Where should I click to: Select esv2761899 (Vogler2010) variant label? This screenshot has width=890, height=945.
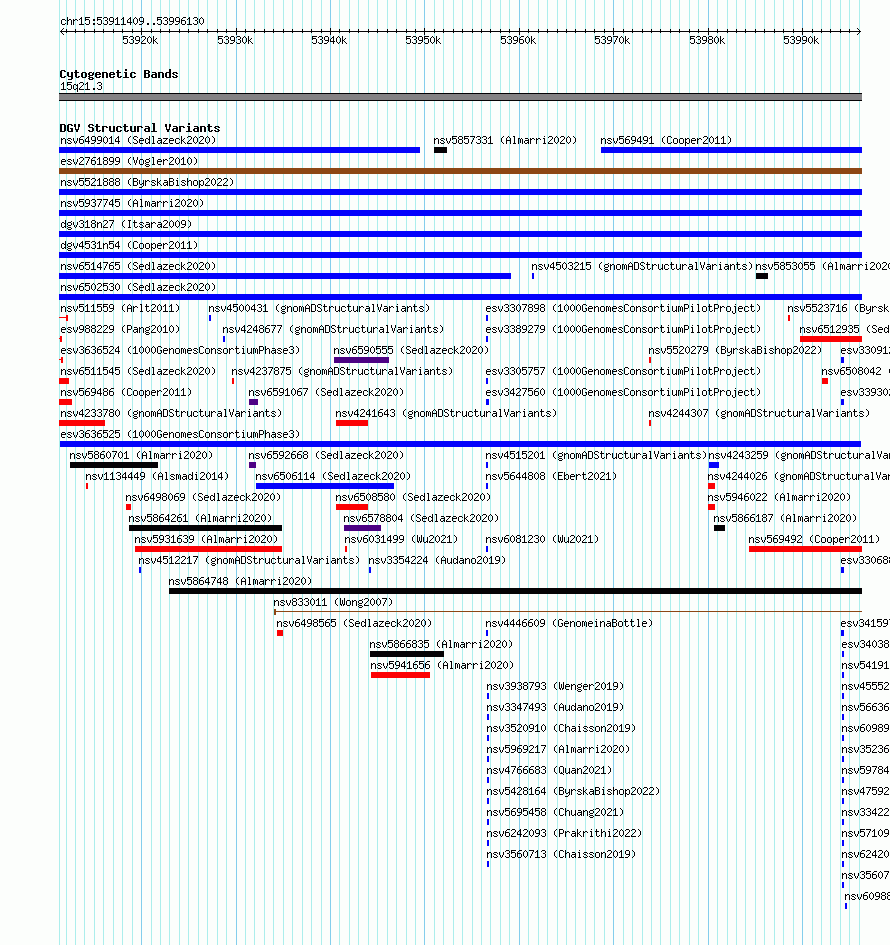(x=129, y=162)
